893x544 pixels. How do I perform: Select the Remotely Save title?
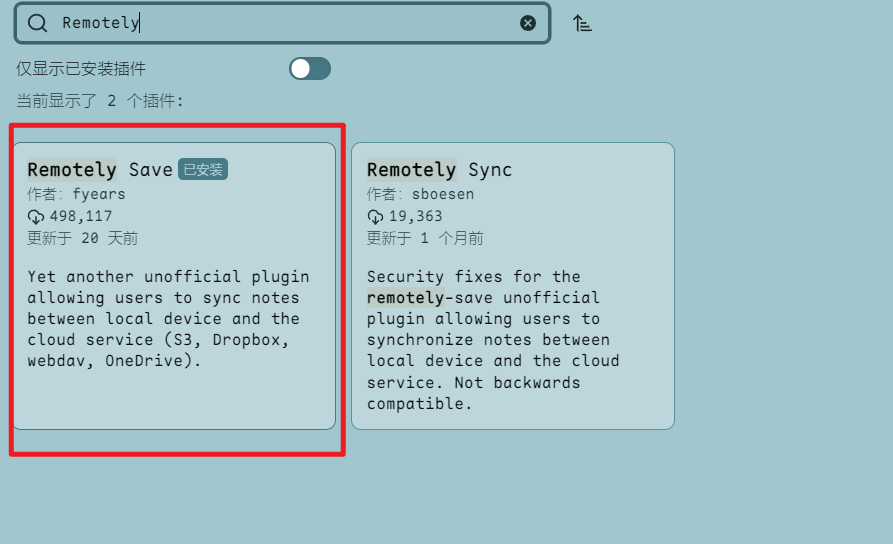tap(100, 170)
